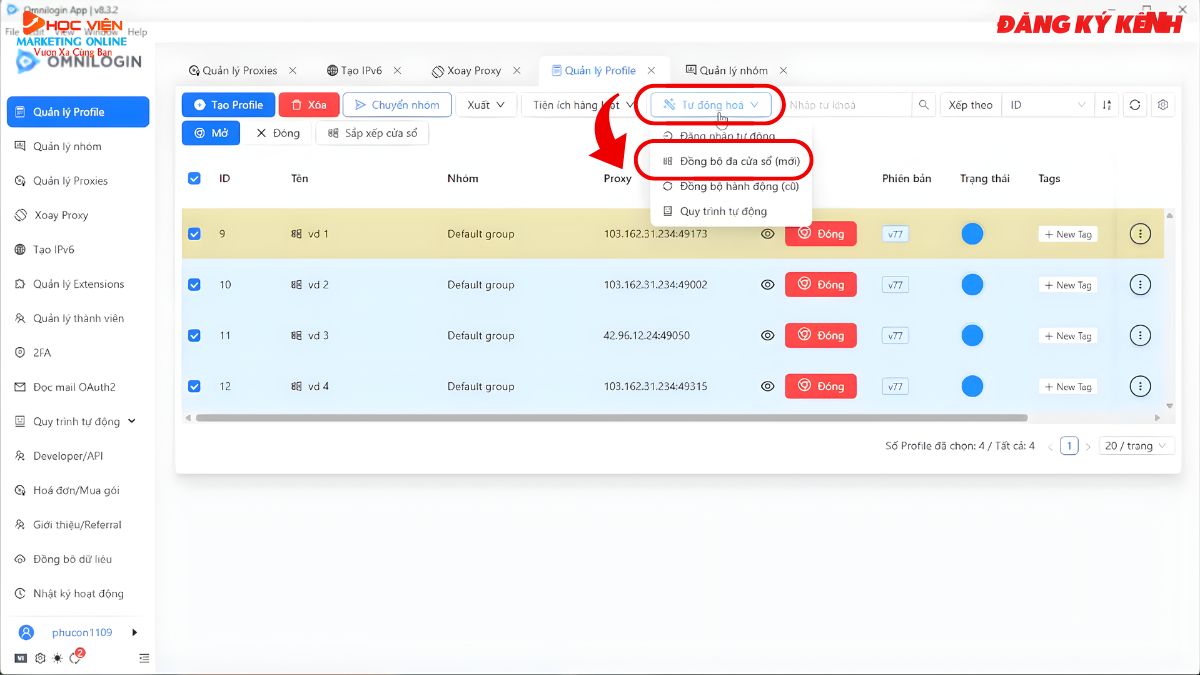This screenshot has width=1200, height=675.
Task: Toggle the select-all checkbox in table header
Action: click(194, 179)
